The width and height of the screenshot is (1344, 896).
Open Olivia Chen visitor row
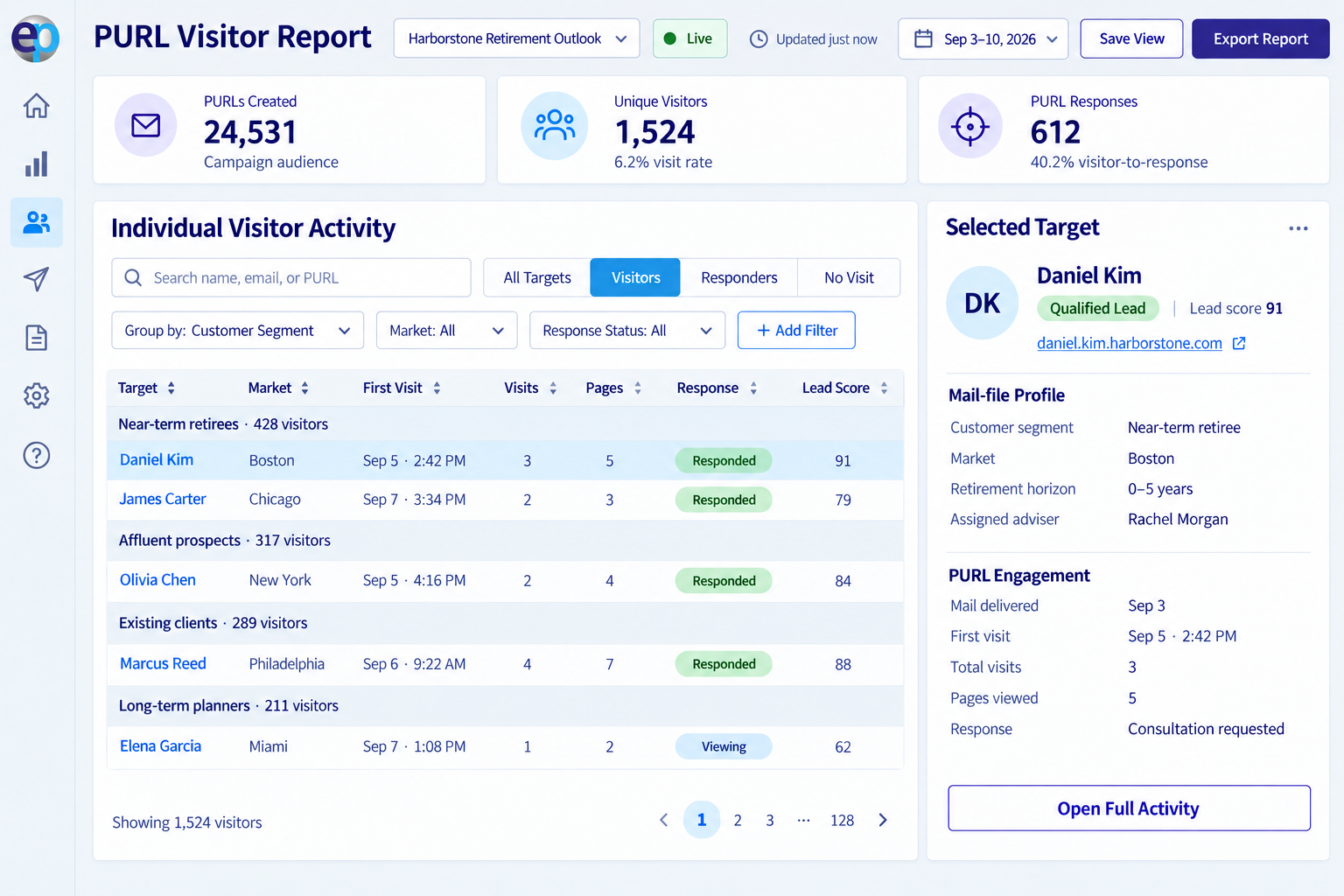click(505, 581)
